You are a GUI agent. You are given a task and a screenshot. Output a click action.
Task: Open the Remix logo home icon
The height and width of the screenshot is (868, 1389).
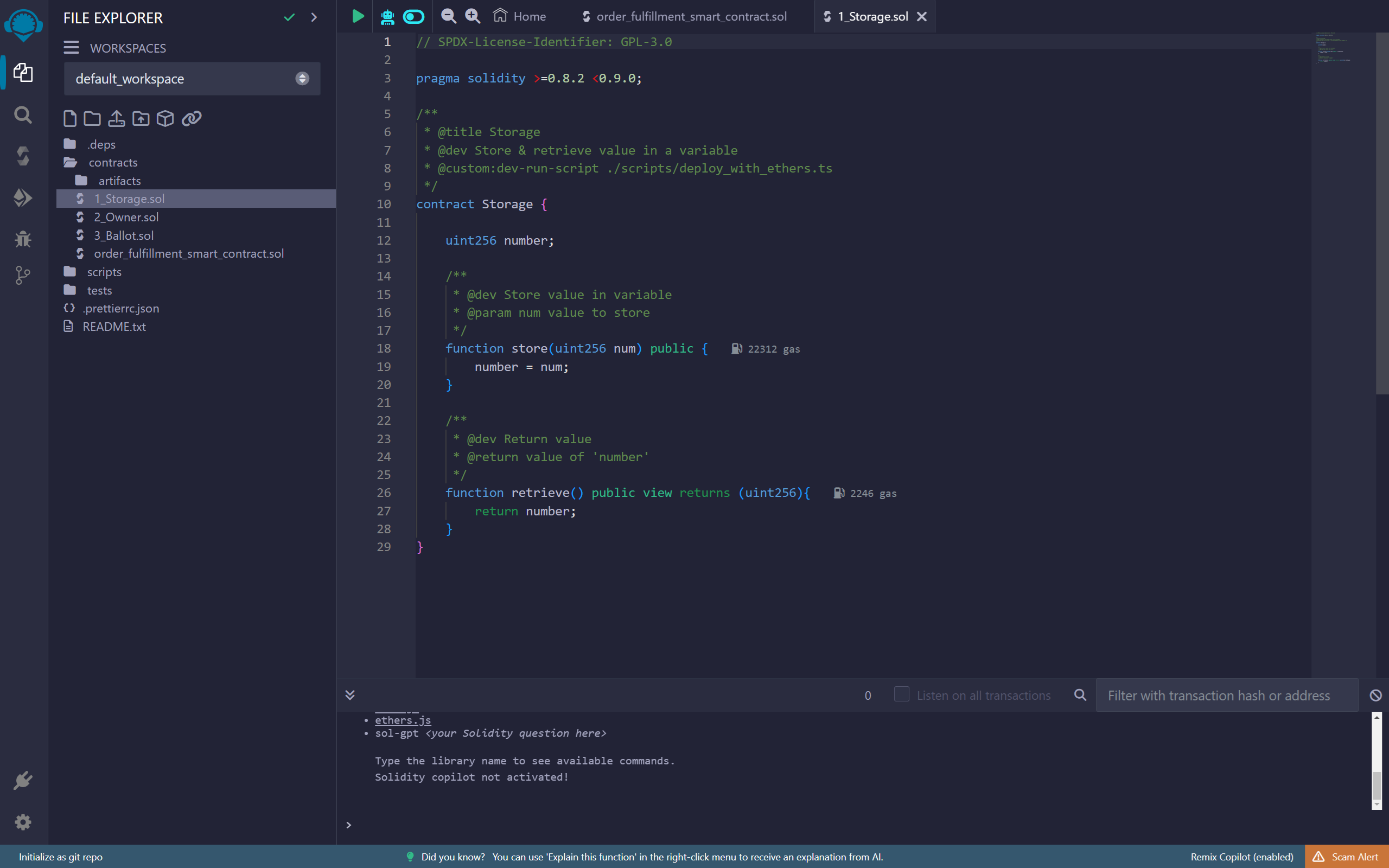tap(23, 25)
